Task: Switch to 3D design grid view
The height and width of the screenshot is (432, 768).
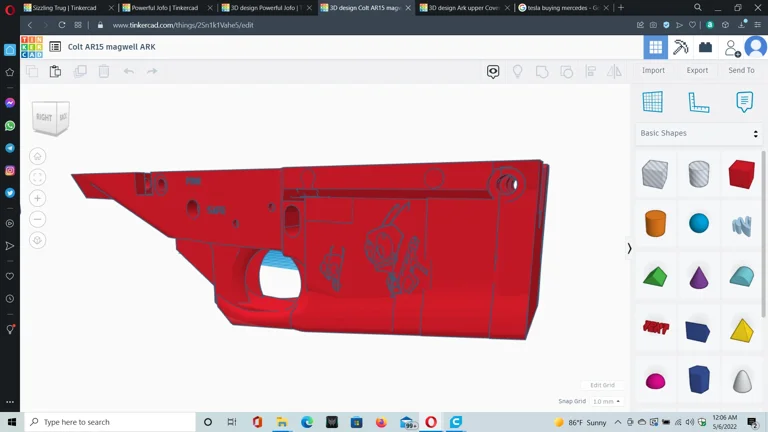Action: (x=655, y=47)
